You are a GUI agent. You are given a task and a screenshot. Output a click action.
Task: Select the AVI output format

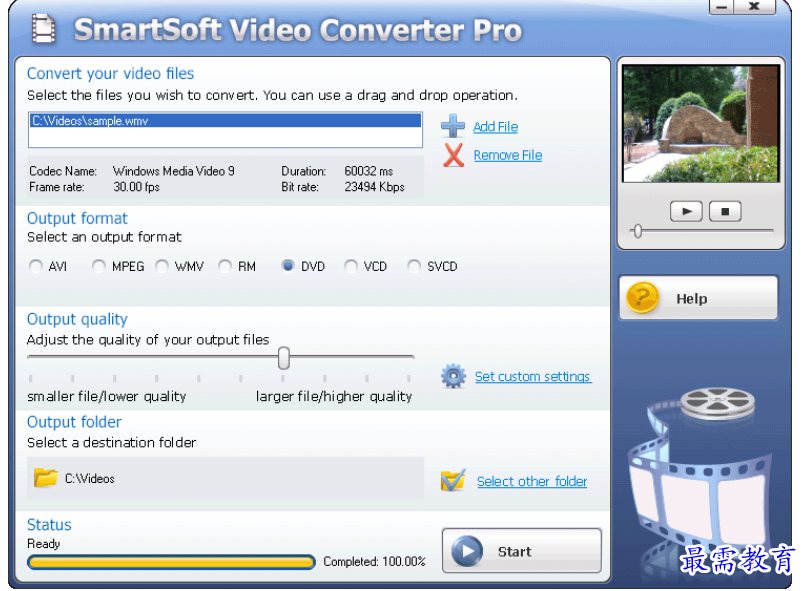tap(36, 266)
